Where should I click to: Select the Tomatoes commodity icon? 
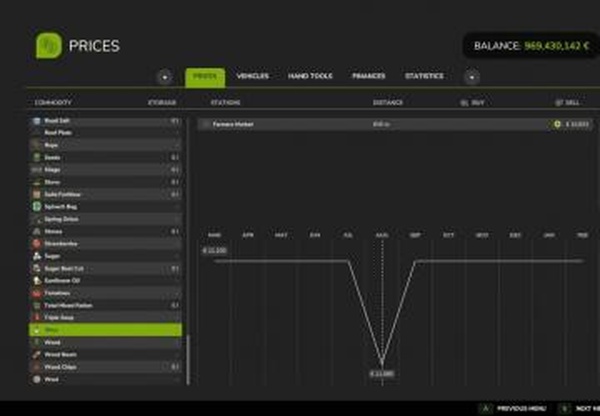point(37,293)
